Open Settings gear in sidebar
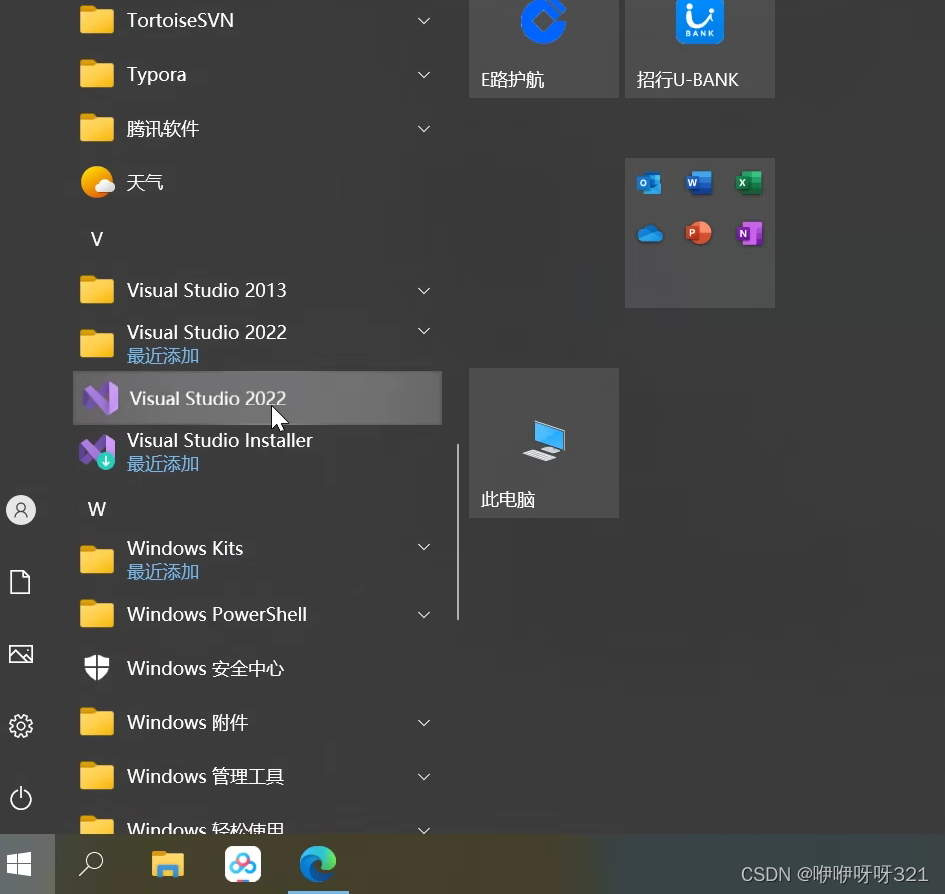 tap(21, 726)
